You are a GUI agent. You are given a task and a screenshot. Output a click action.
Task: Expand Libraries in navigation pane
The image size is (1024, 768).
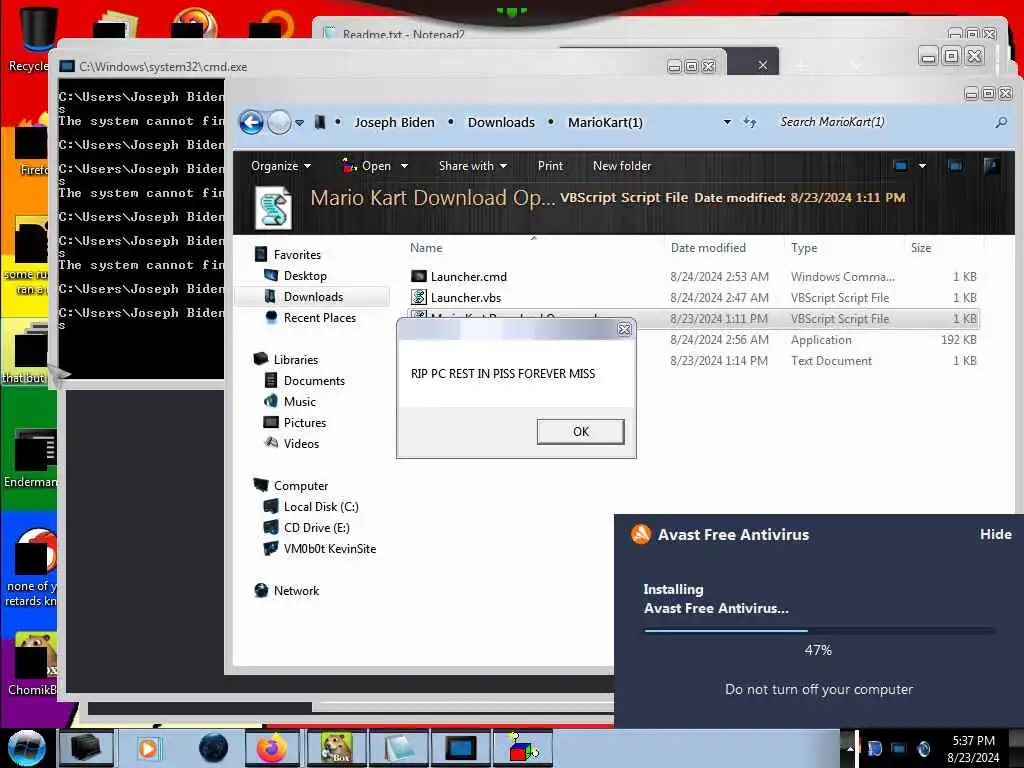pos(295,360)
